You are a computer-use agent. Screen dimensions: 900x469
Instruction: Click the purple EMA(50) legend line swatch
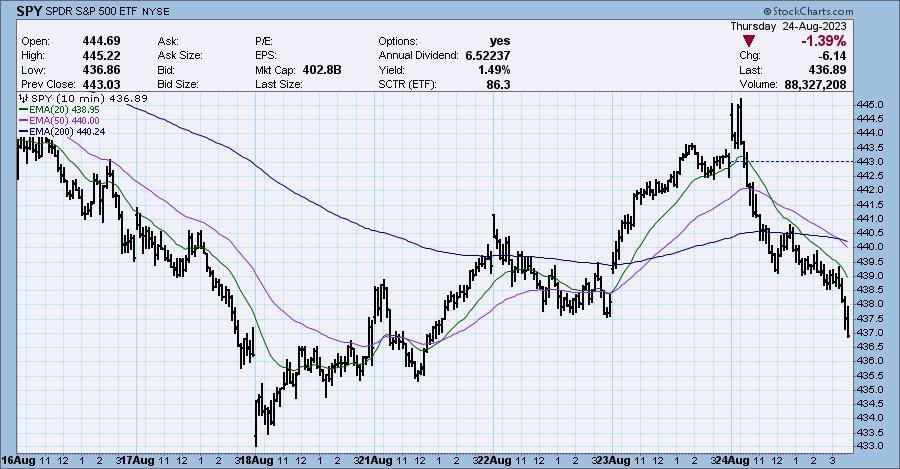(24, 121)
